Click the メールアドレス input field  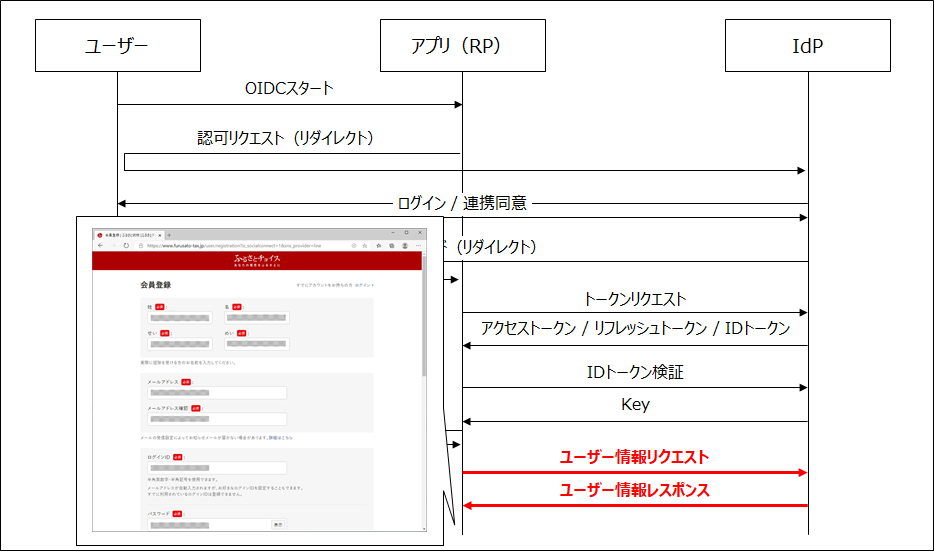217,393
